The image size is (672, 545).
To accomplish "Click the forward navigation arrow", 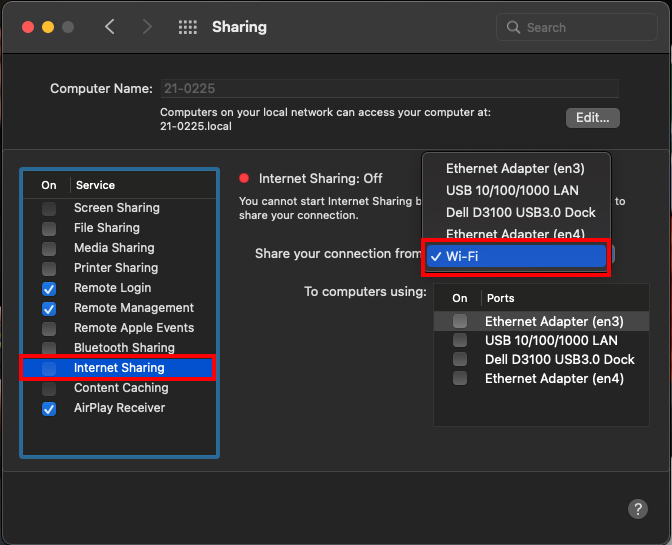I will pos(147,27).
